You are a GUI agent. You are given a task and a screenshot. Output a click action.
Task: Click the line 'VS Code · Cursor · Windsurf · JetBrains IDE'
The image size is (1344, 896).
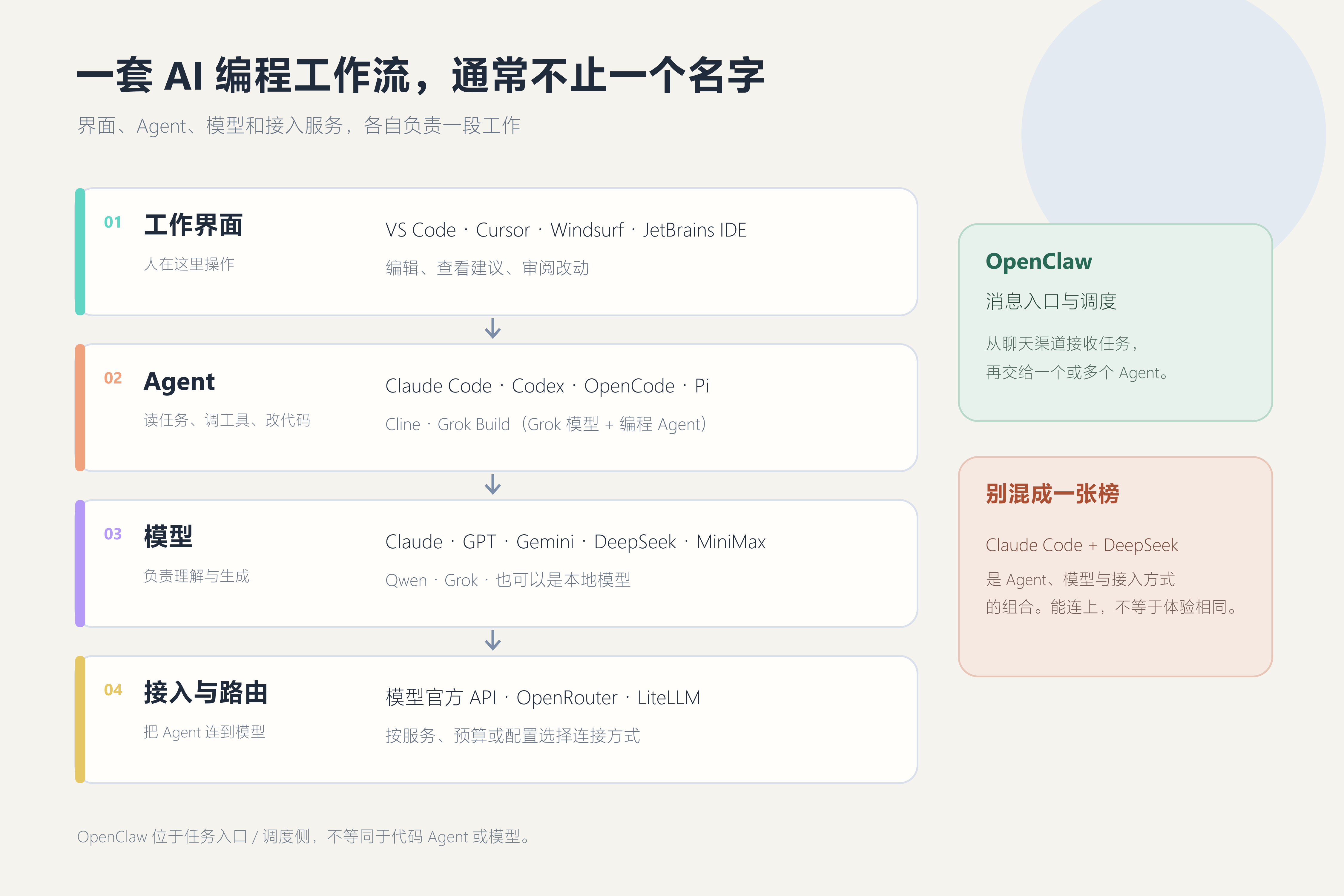566,230
